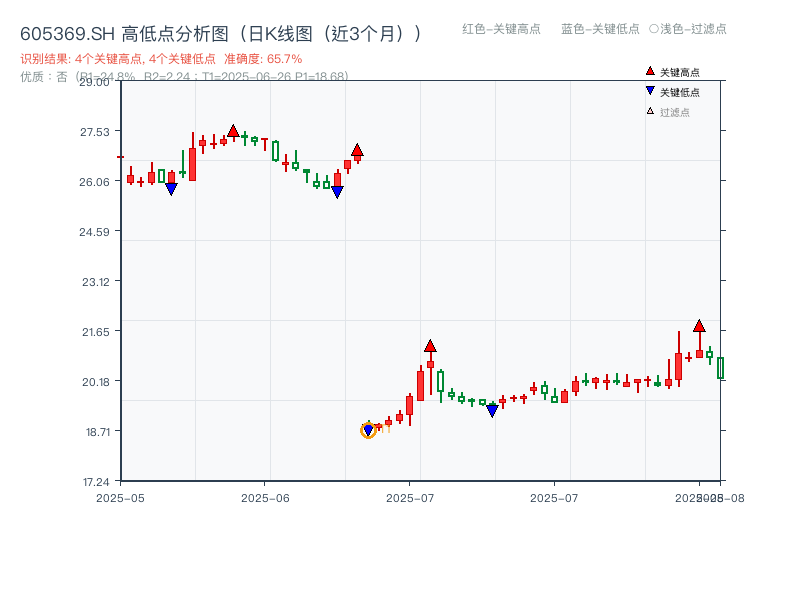Click the 准确度: 65.7% recognition result text

coord(265,56)
